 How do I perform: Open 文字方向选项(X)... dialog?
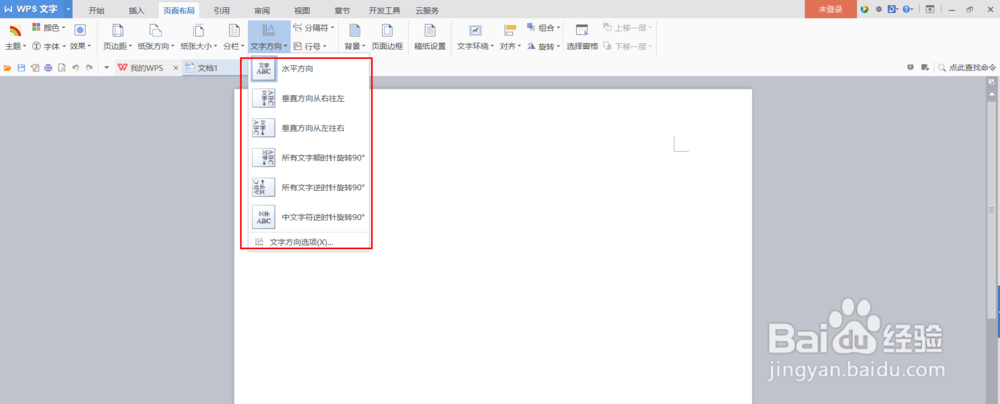[309, 242]
